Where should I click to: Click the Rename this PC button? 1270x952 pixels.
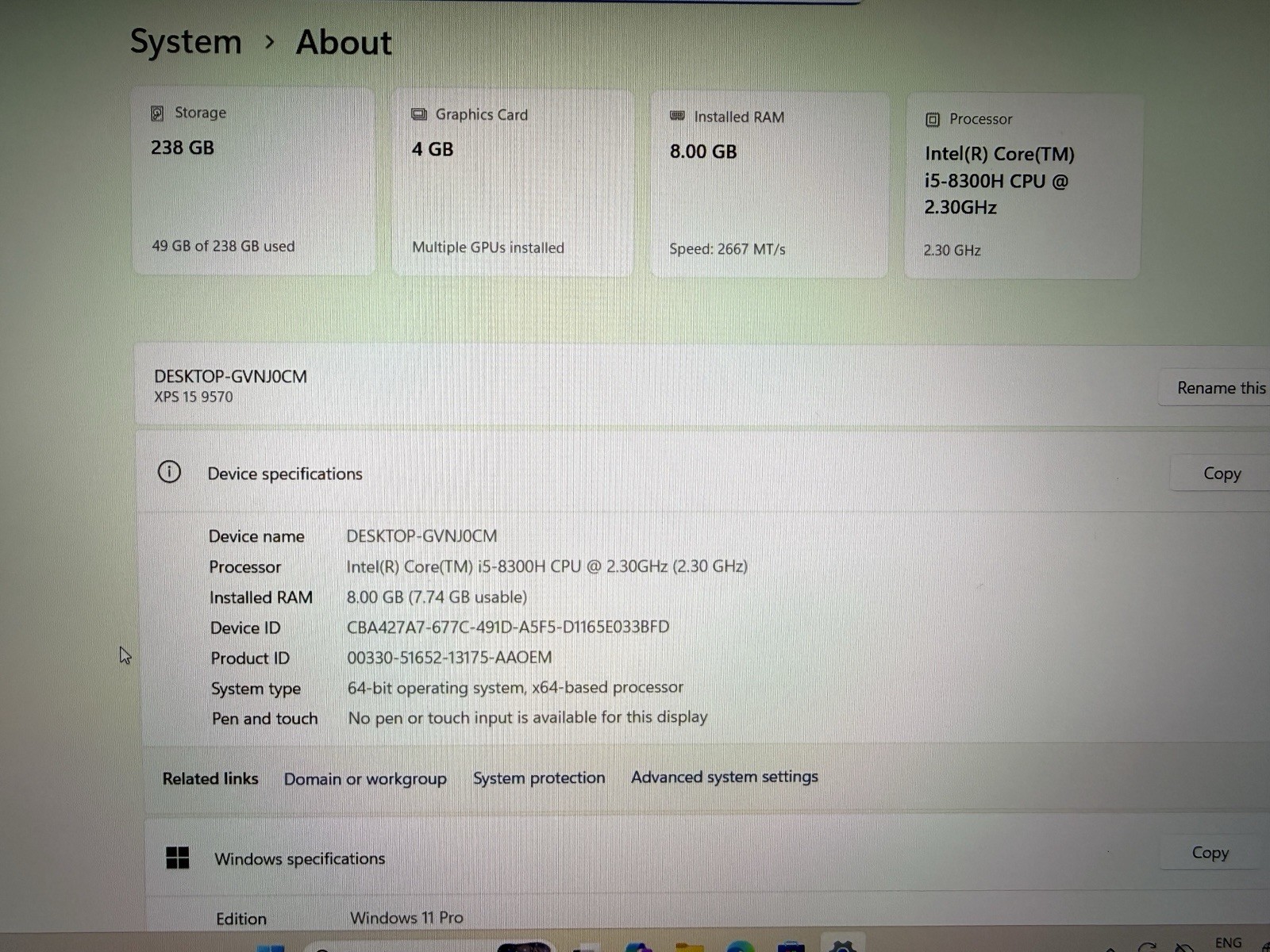(x=1214, y=388)
